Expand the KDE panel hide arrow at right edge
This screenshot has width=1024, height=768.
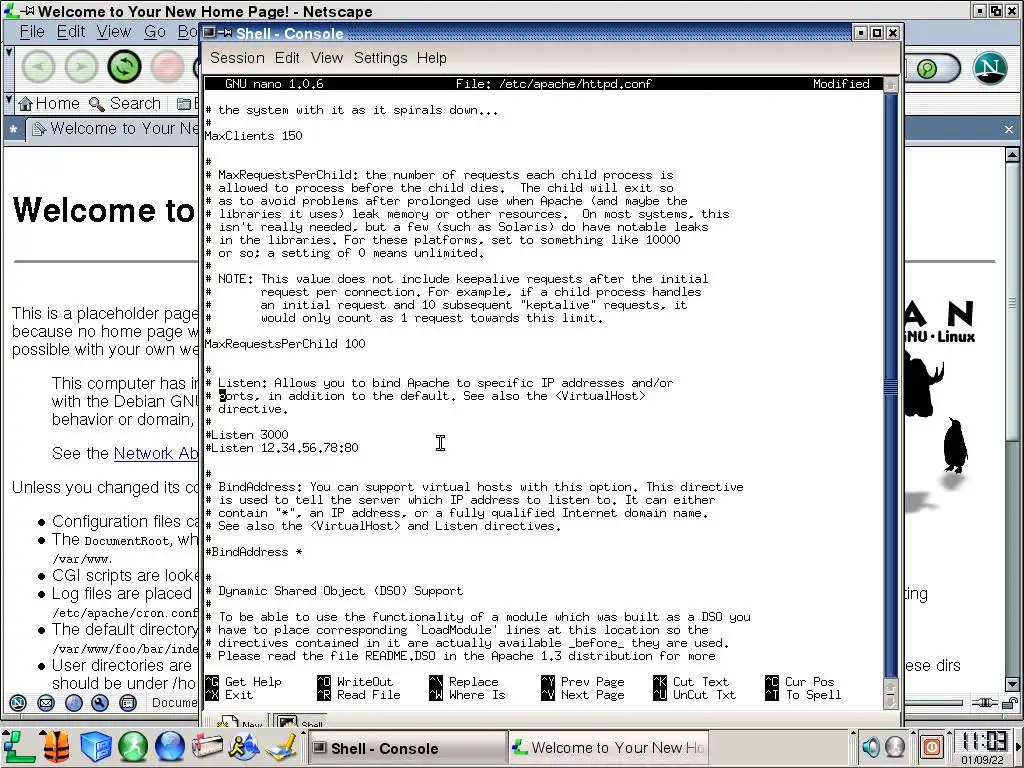(1019, 746)
